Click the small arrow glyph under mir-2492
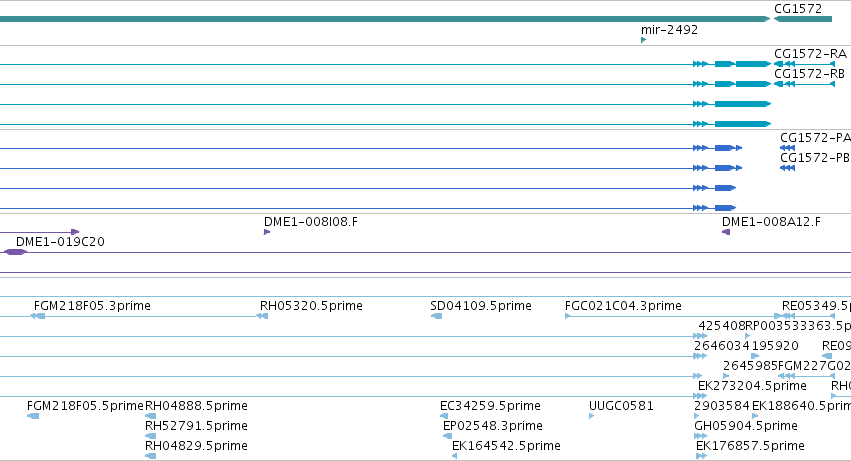 click(x=644, y=40)
